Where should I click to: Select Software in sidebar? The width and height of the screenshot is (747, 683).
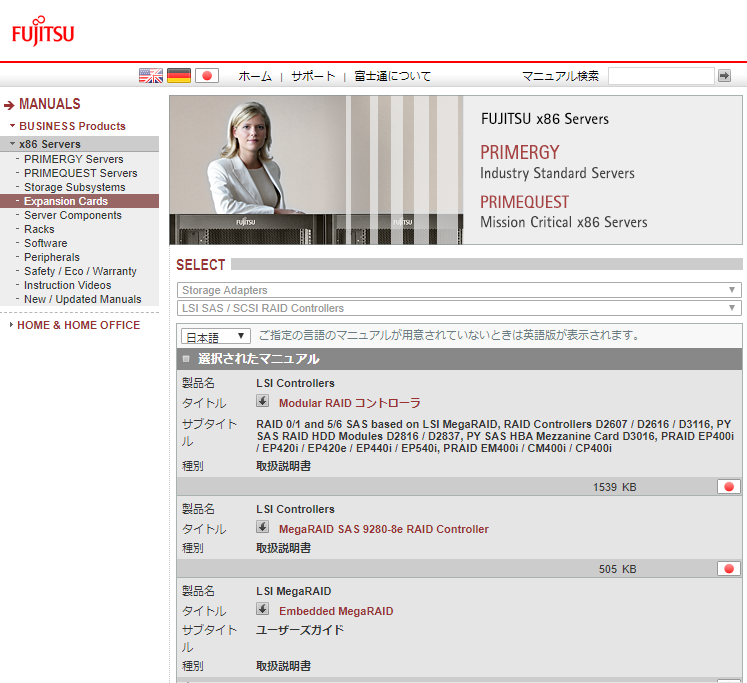click(46, 243)
